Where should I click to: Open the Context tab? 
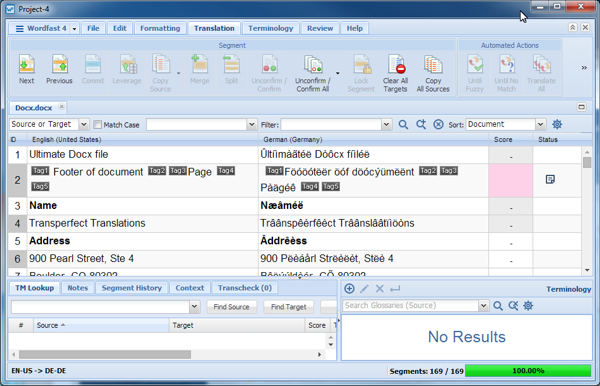point(189,288)
